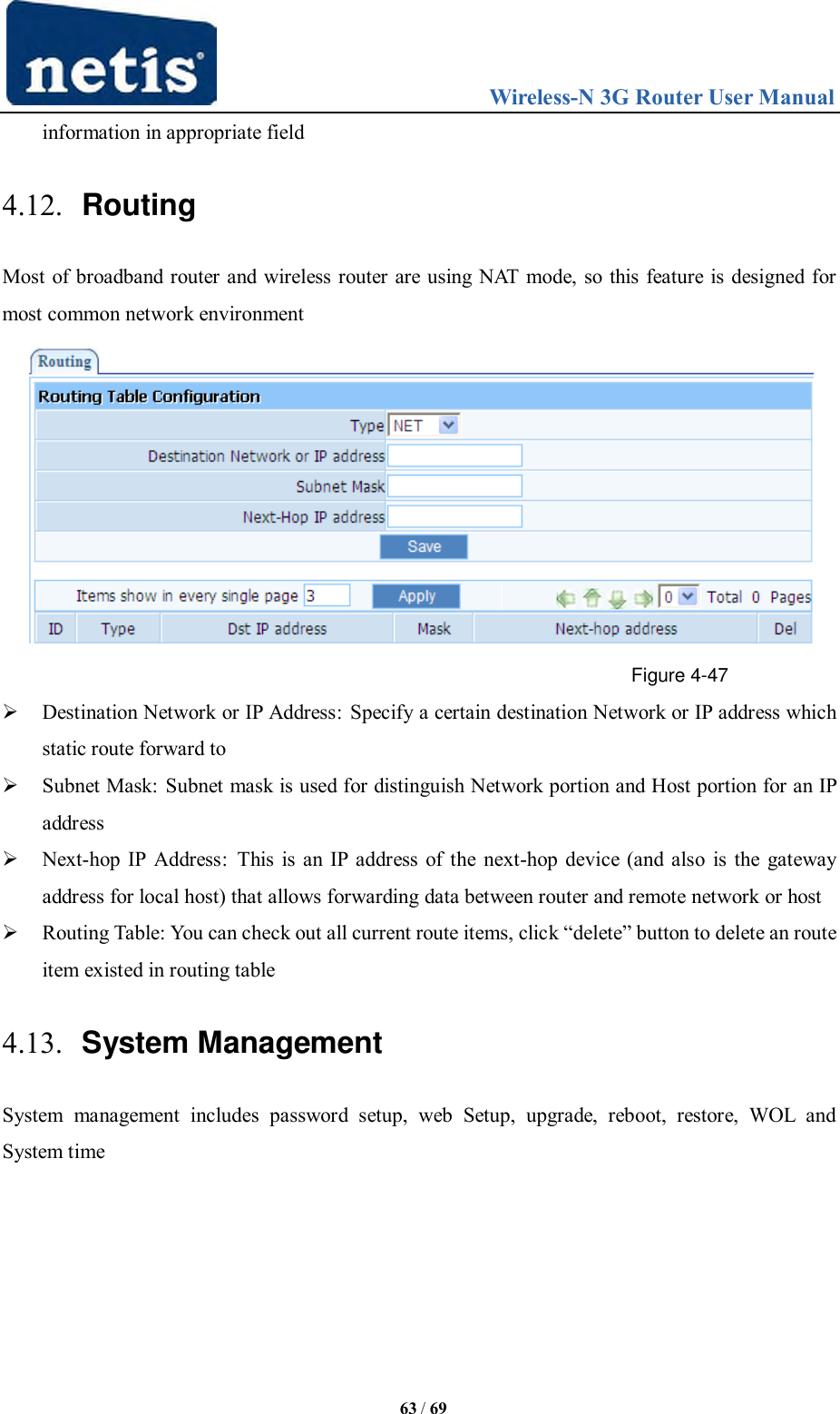Click the items per page value box
Screen dimensions: 840x1414
coord(327,595)
